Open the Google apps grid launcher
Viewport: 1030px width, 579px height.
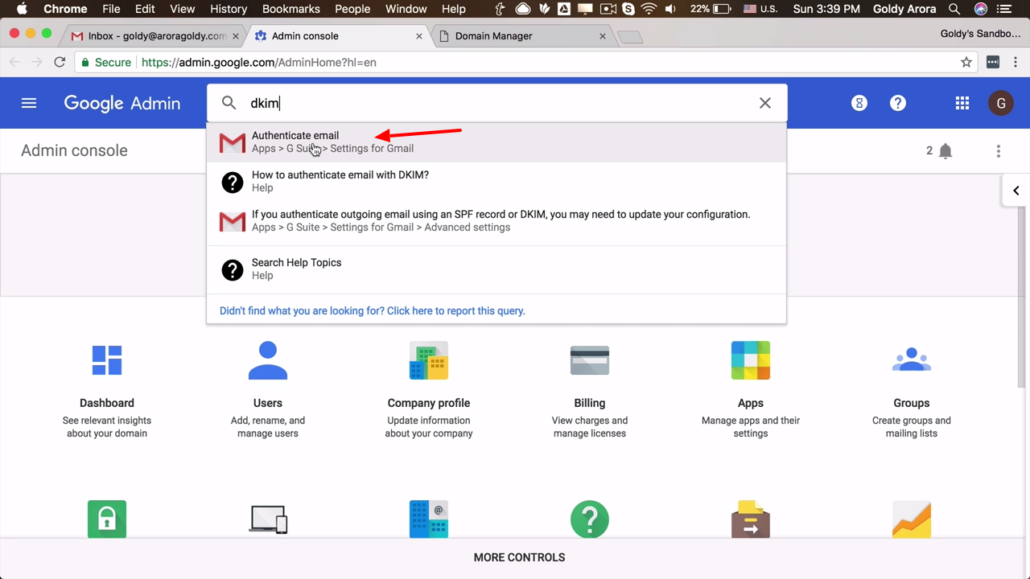[x=962, y=103]
